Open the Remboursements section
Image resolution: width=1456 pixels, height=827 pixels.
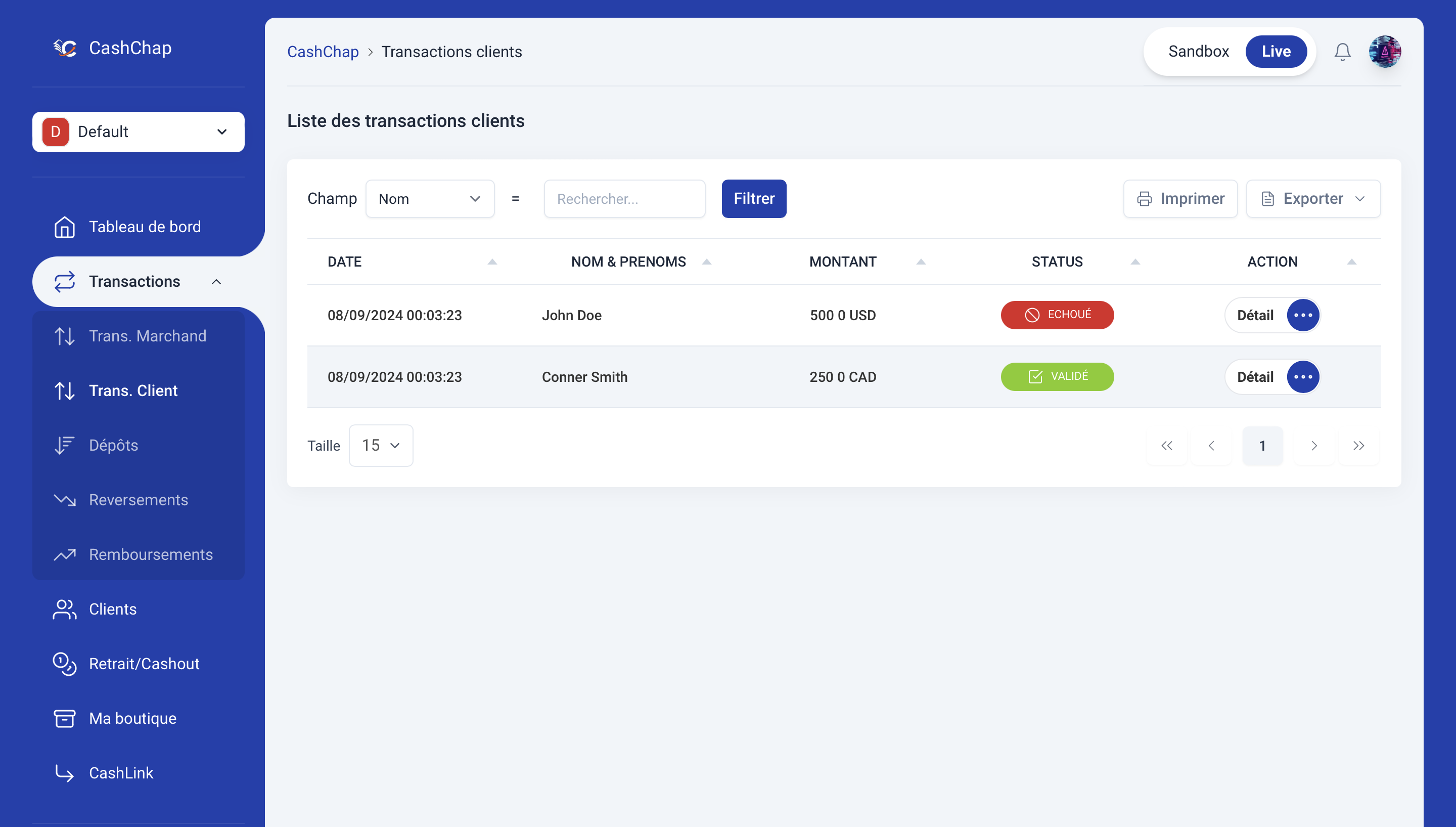pyautogui.click(x=151, y=554)
